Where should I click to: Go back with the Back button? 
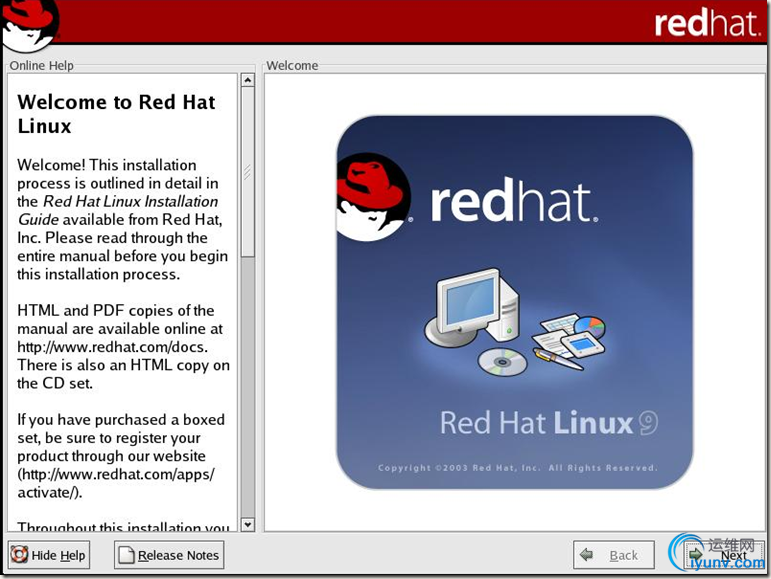614,555
